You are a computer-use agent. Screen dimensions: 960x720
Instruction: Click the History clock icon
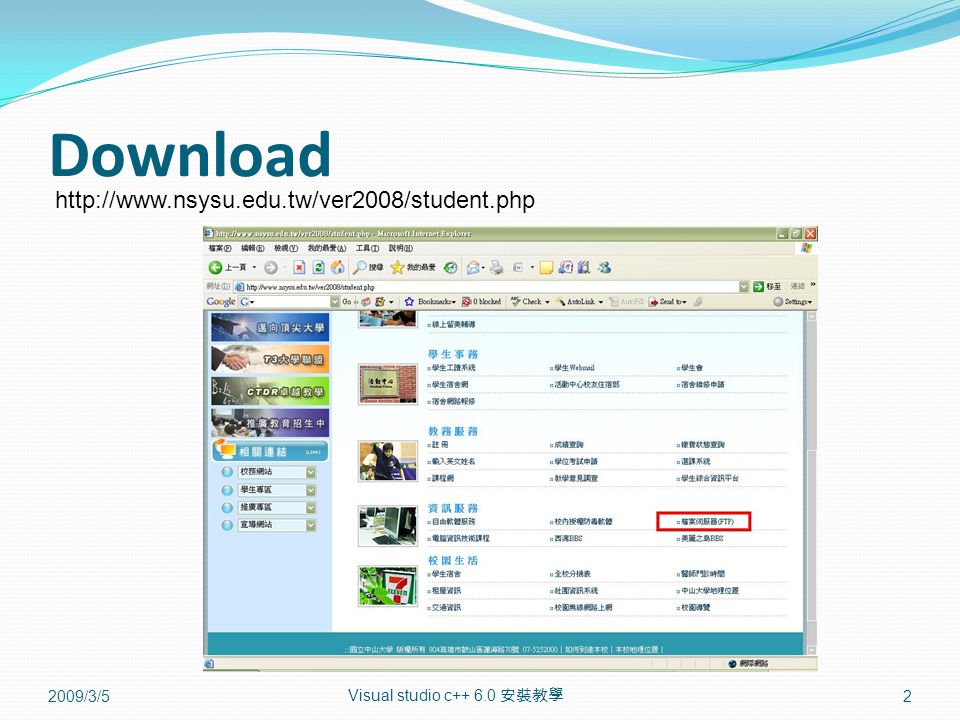click(451, 268)
